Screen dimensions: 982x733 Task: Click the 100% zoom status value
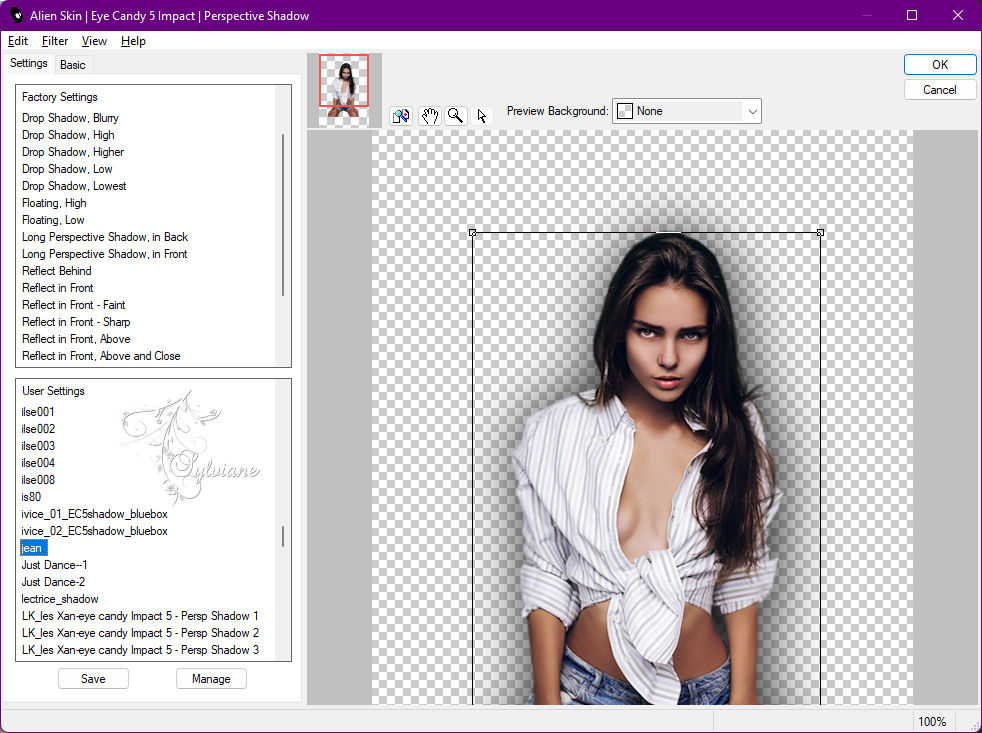[x=932, y=721]
